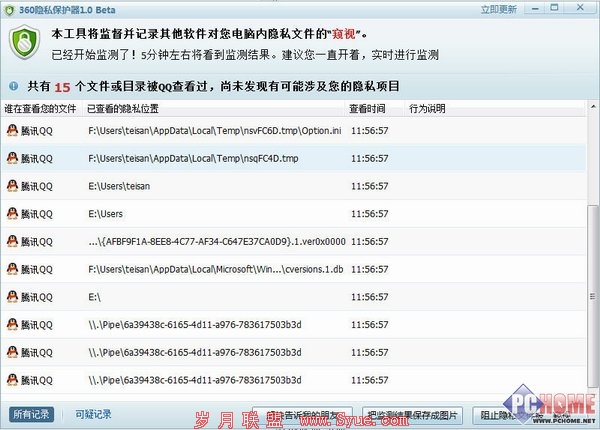Viewport: 600px width, 430px height.
Task: Switch to the 可疑记录 tab
Action: click(x=93, y=414)
